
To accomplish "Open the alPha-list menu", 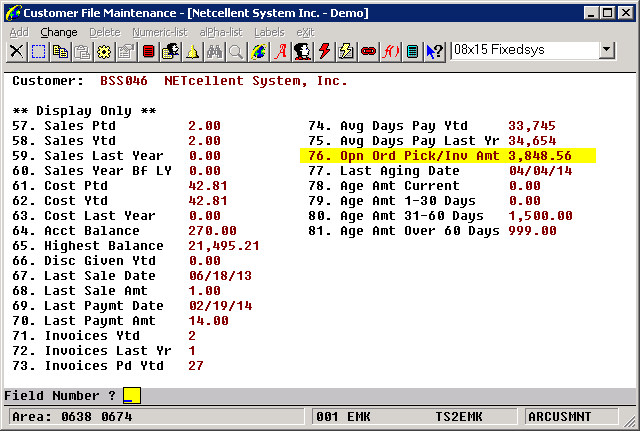I will (x=221, y=32).
